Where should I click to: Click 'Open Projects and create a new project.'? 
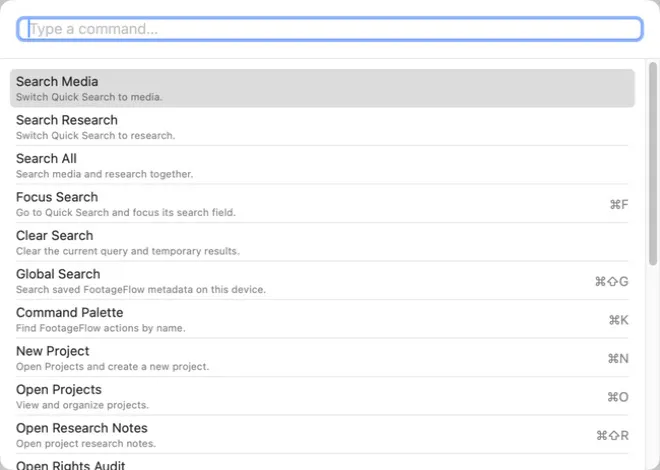pyautogui.click(x=112, y=366)
